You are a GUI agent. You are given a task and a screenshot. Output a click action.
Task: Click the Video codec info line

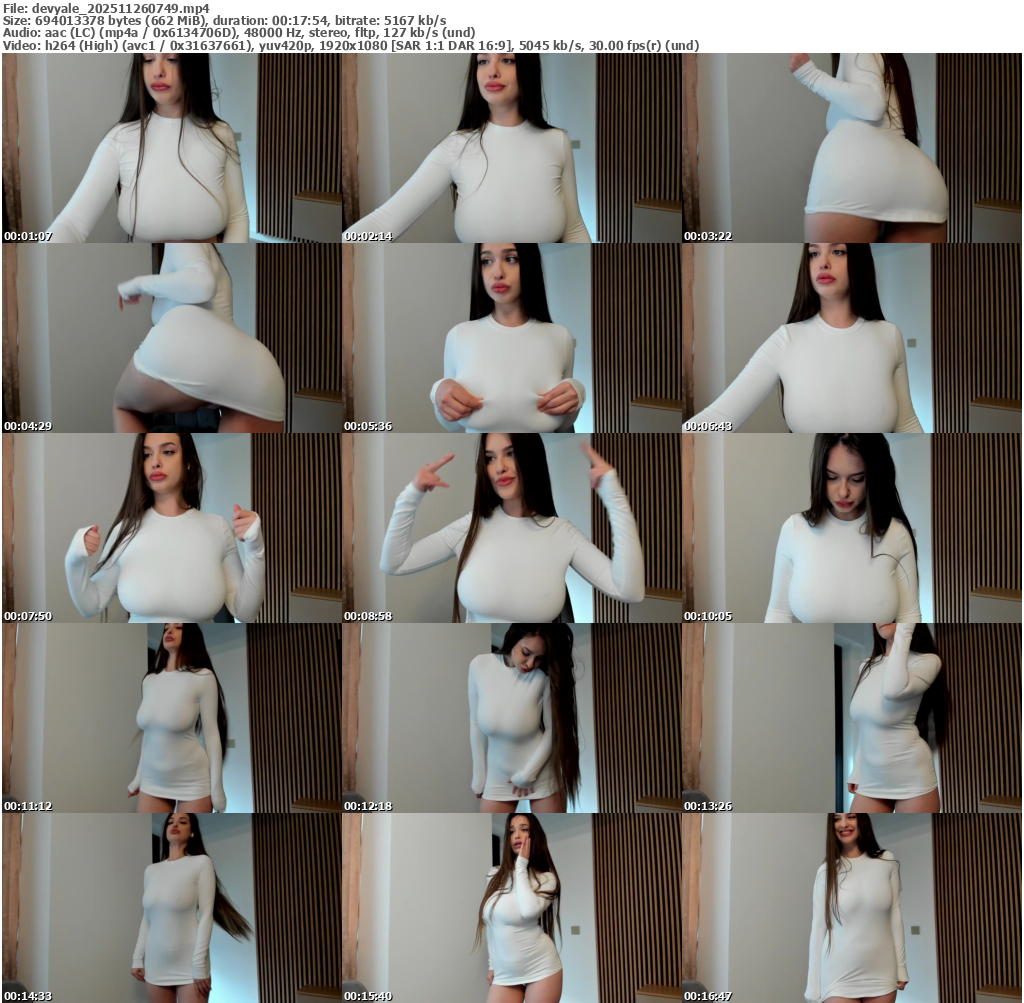[x=350, y=45]
